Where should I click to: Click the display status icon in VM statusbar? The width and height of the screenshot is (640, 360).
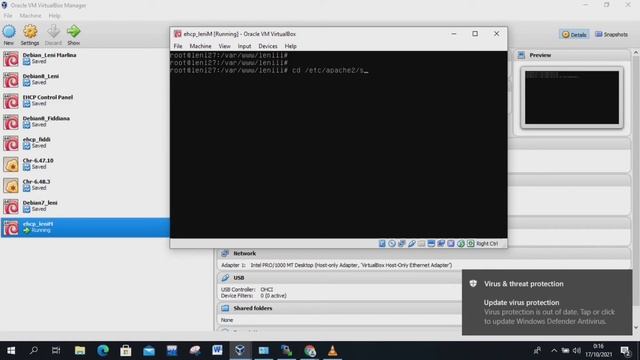point(431,244)
